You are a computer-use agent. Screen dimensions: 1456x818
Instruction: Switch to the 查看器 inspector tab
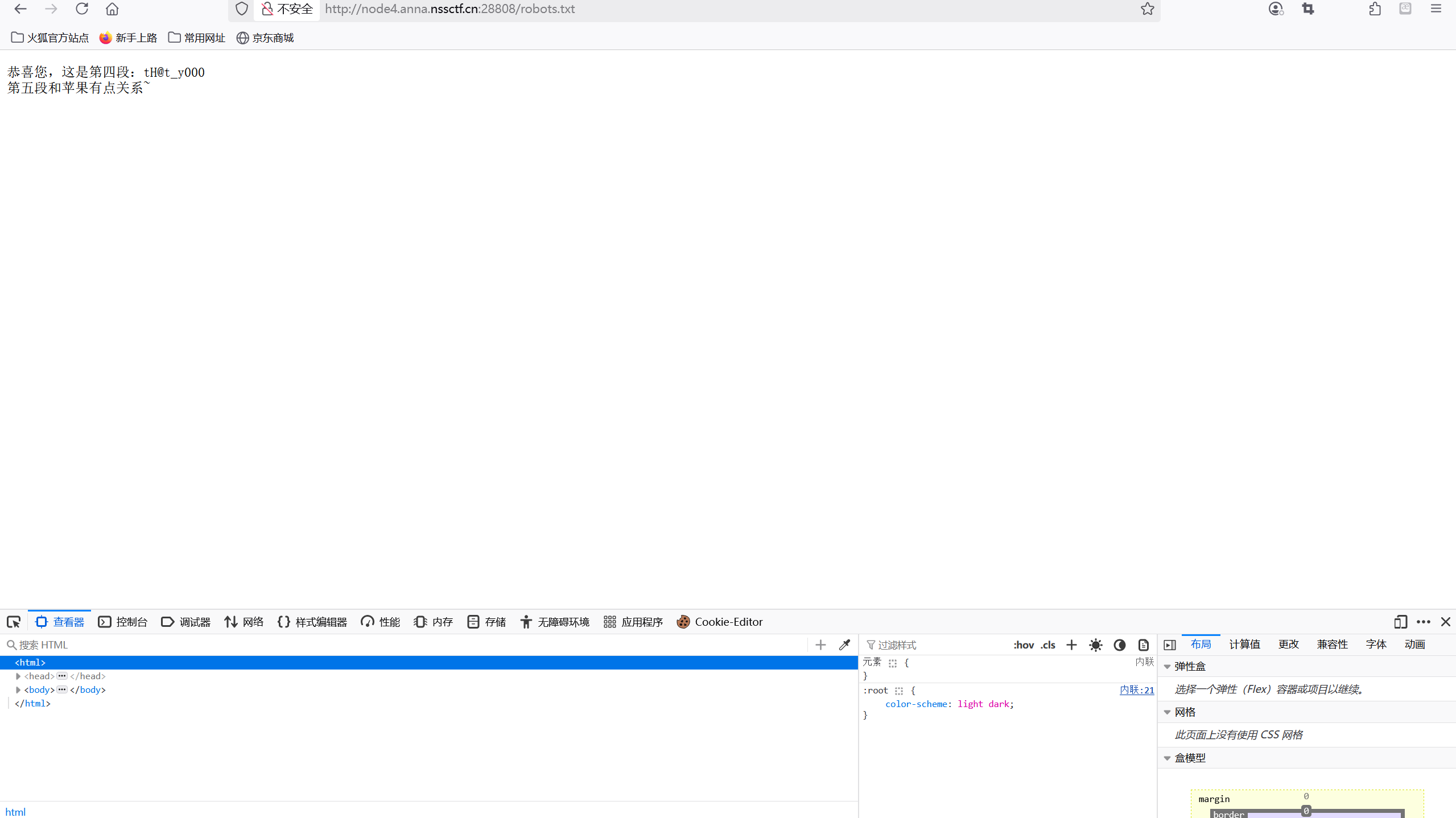pos(60,622)
